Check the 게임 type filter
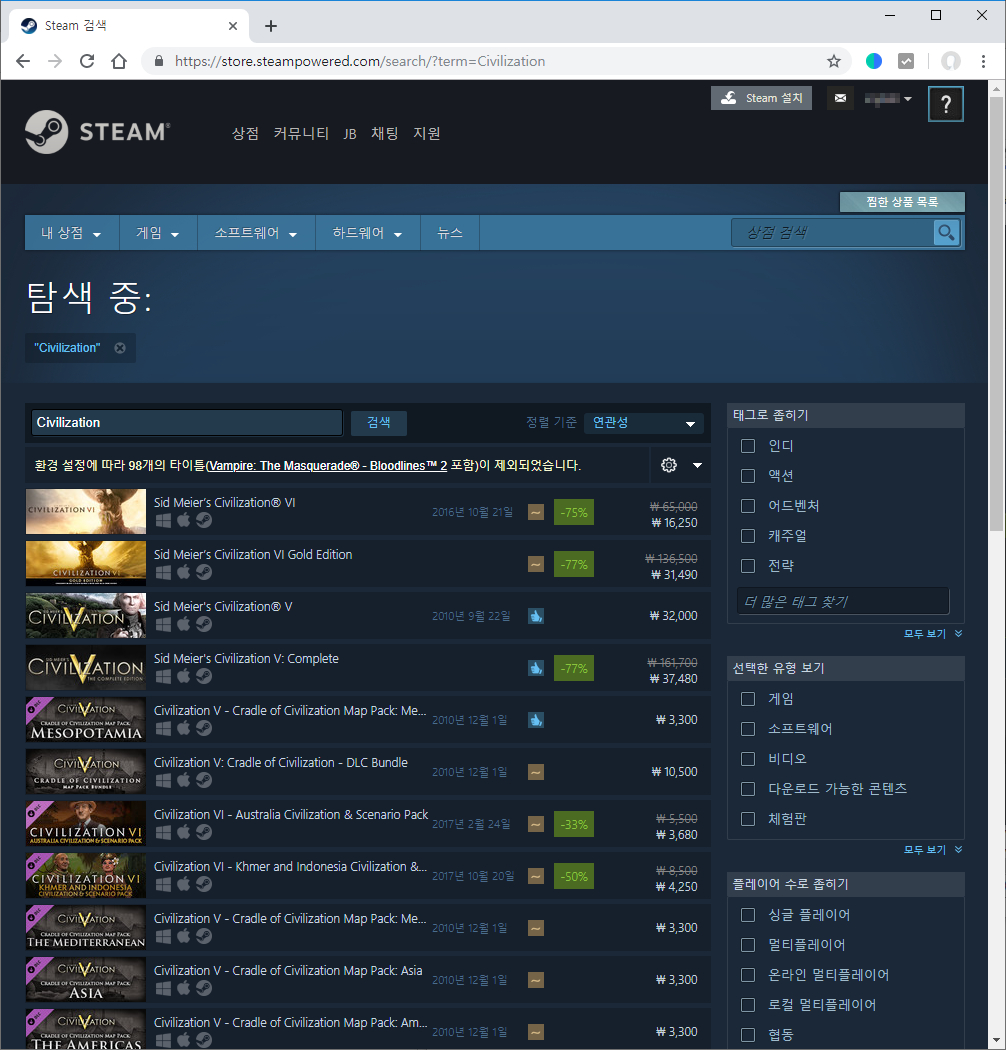Screen dimensions: 1006x1050 [x=748, y=699]
